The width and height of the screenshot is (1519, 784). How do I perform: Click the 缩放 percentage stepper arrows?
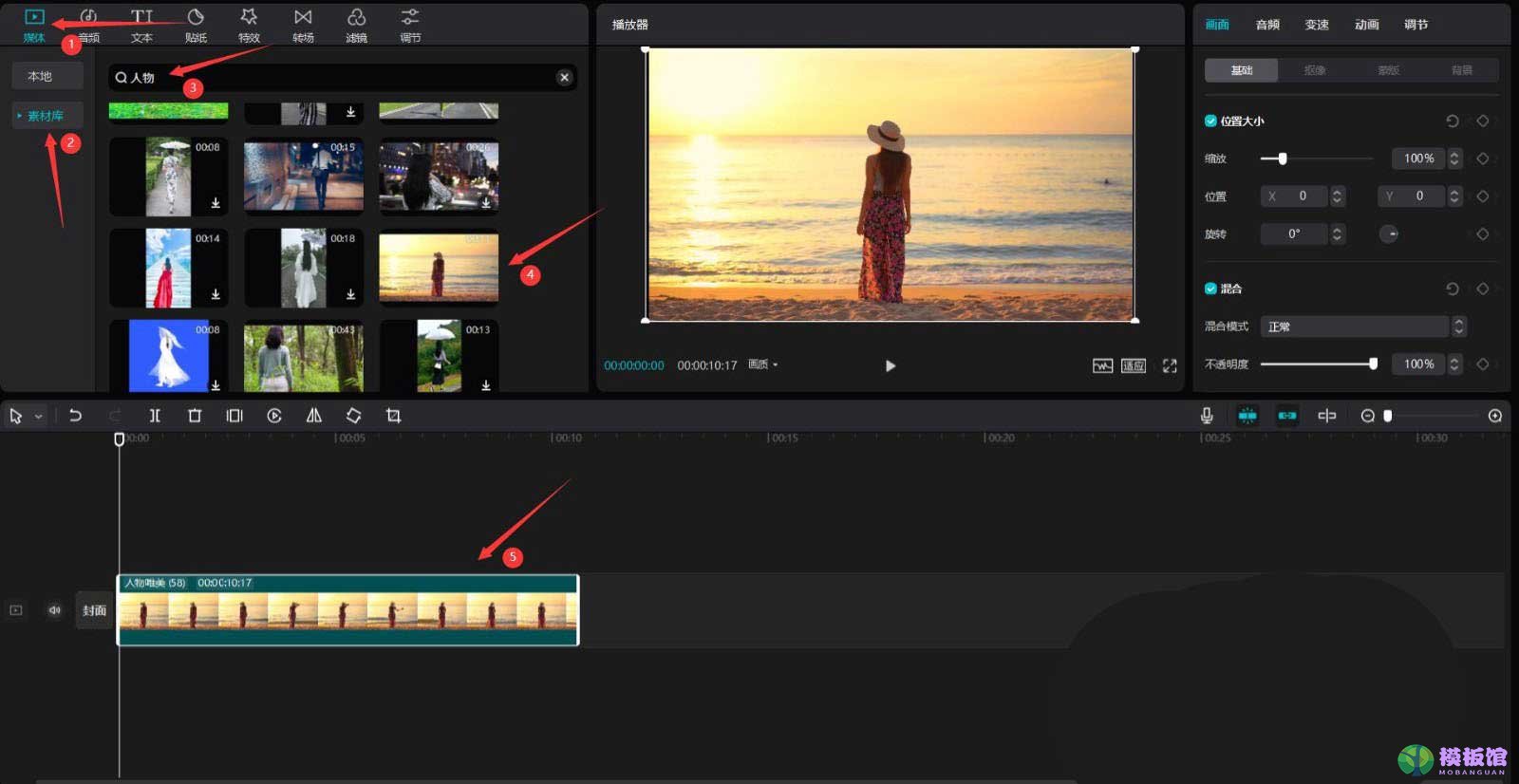[1454, 159]
